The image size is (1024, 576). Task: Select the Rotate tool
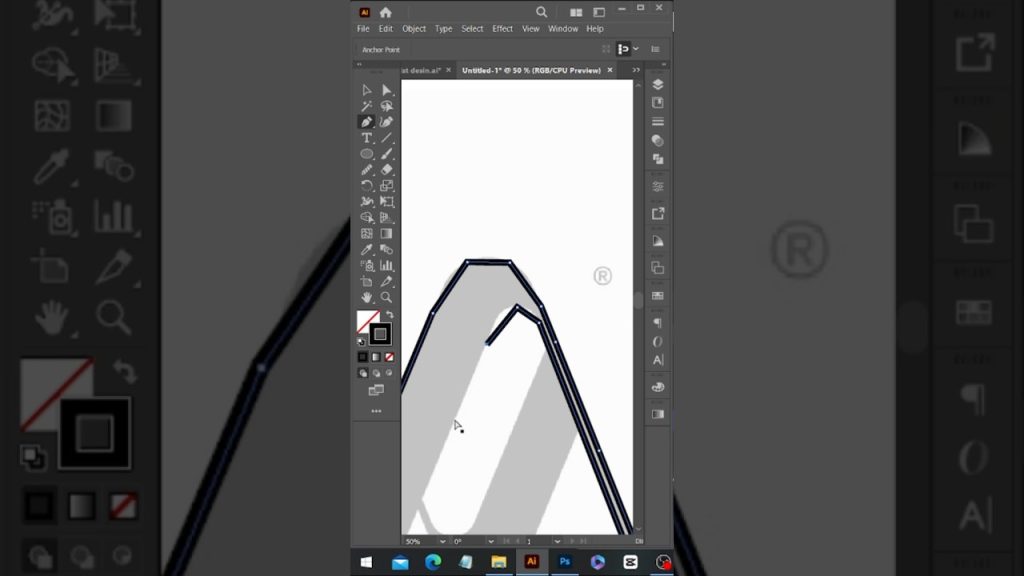tap(366, 185)
